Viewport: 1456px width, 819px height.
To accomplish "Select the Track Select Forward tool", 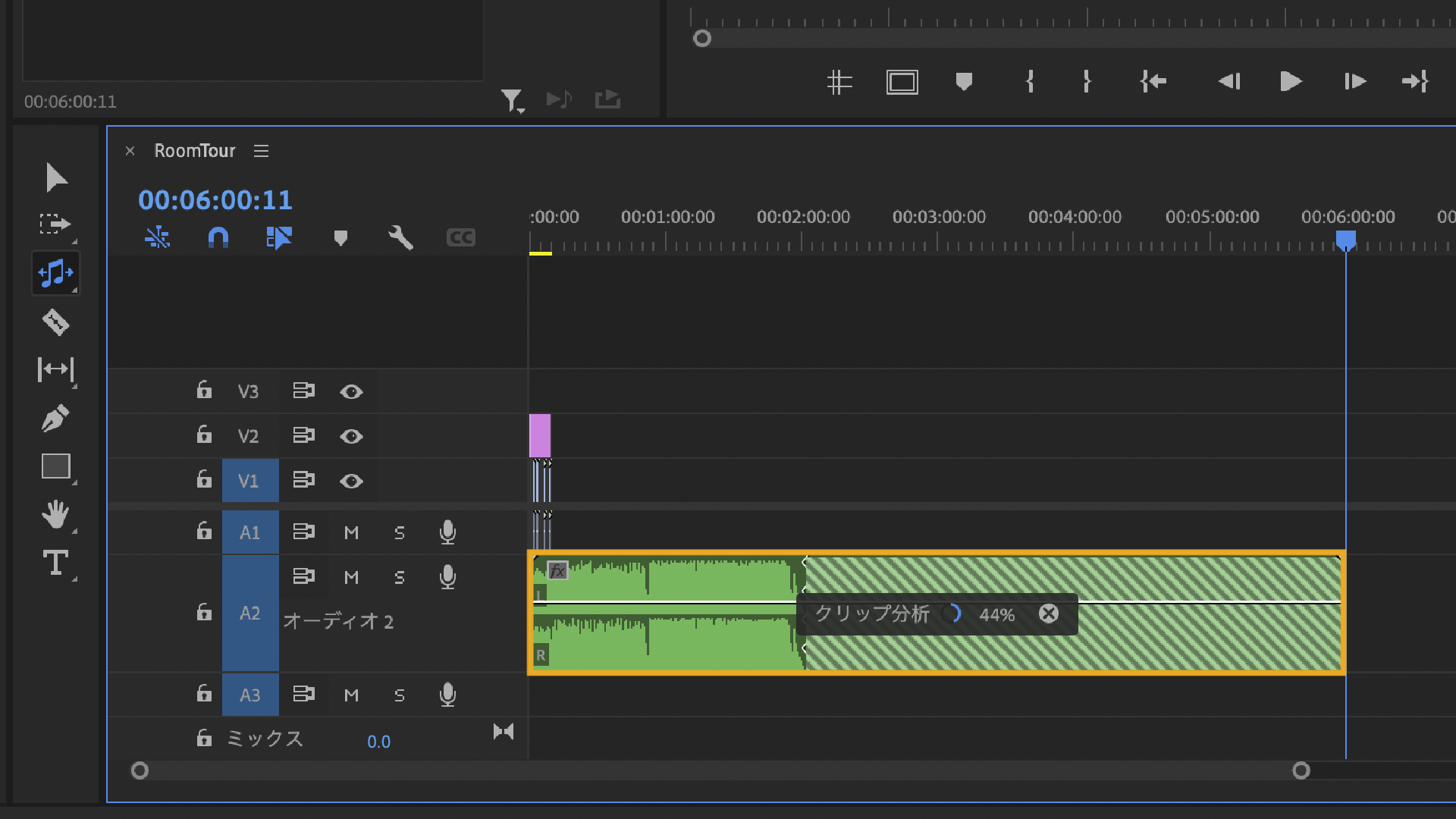I will click(x=55, y=224).
